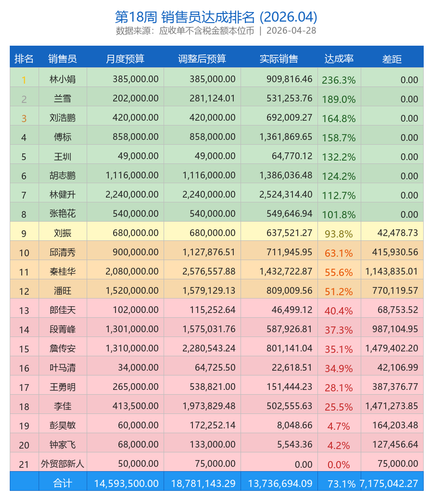
Task: Click the 差距 column header
Action: tap(392, 59)
